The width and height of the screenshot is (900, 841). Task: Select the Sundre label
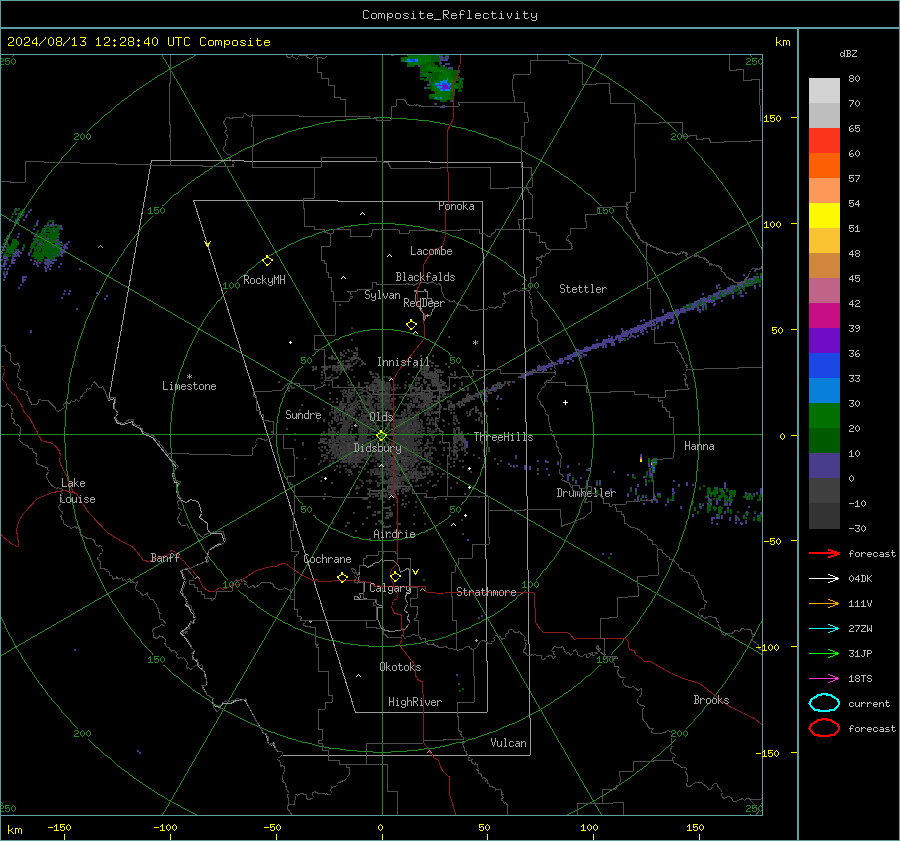(303, 414)
